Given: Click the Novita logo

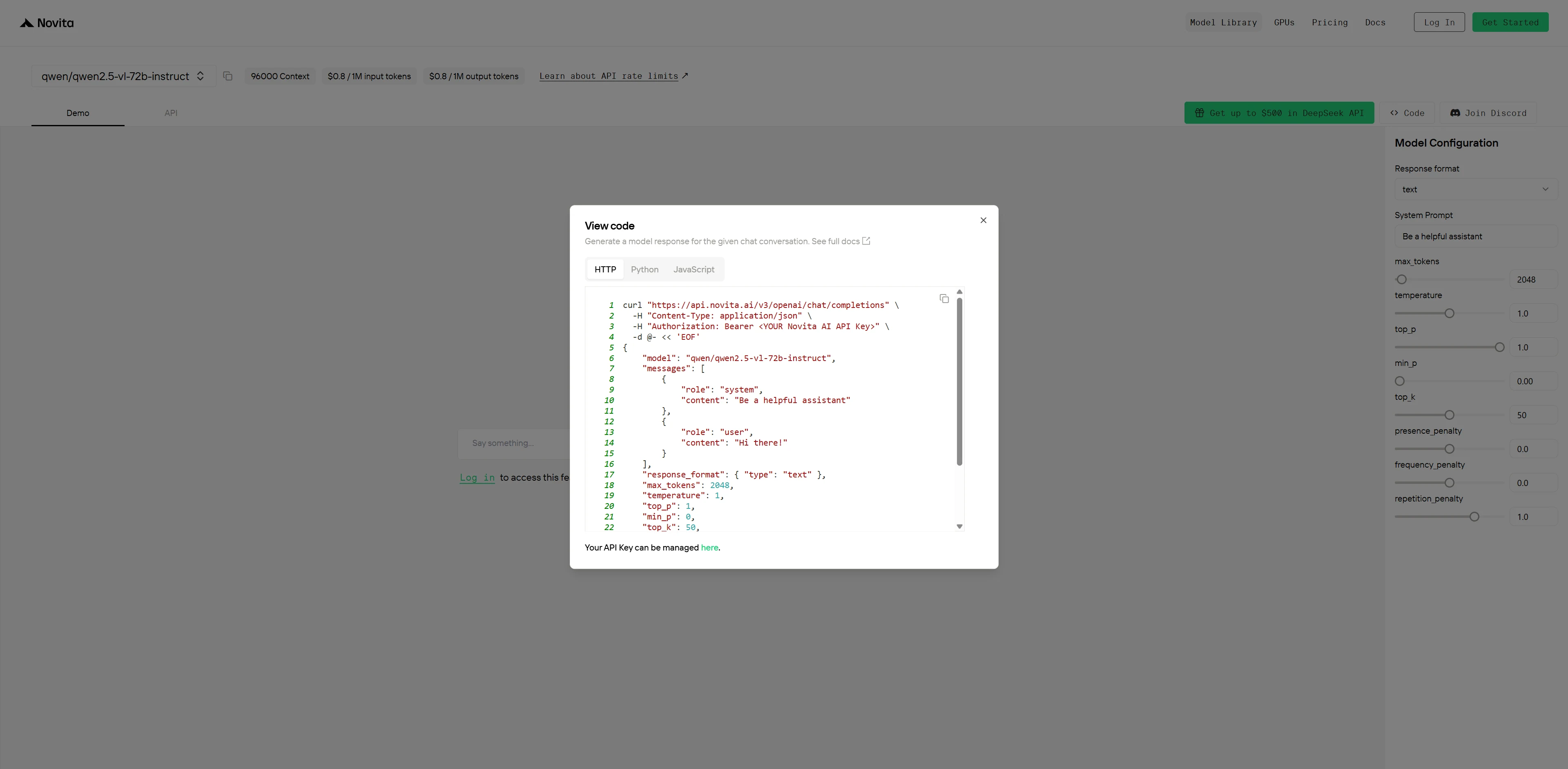Looking at the screenshot, I should (47, 22).
